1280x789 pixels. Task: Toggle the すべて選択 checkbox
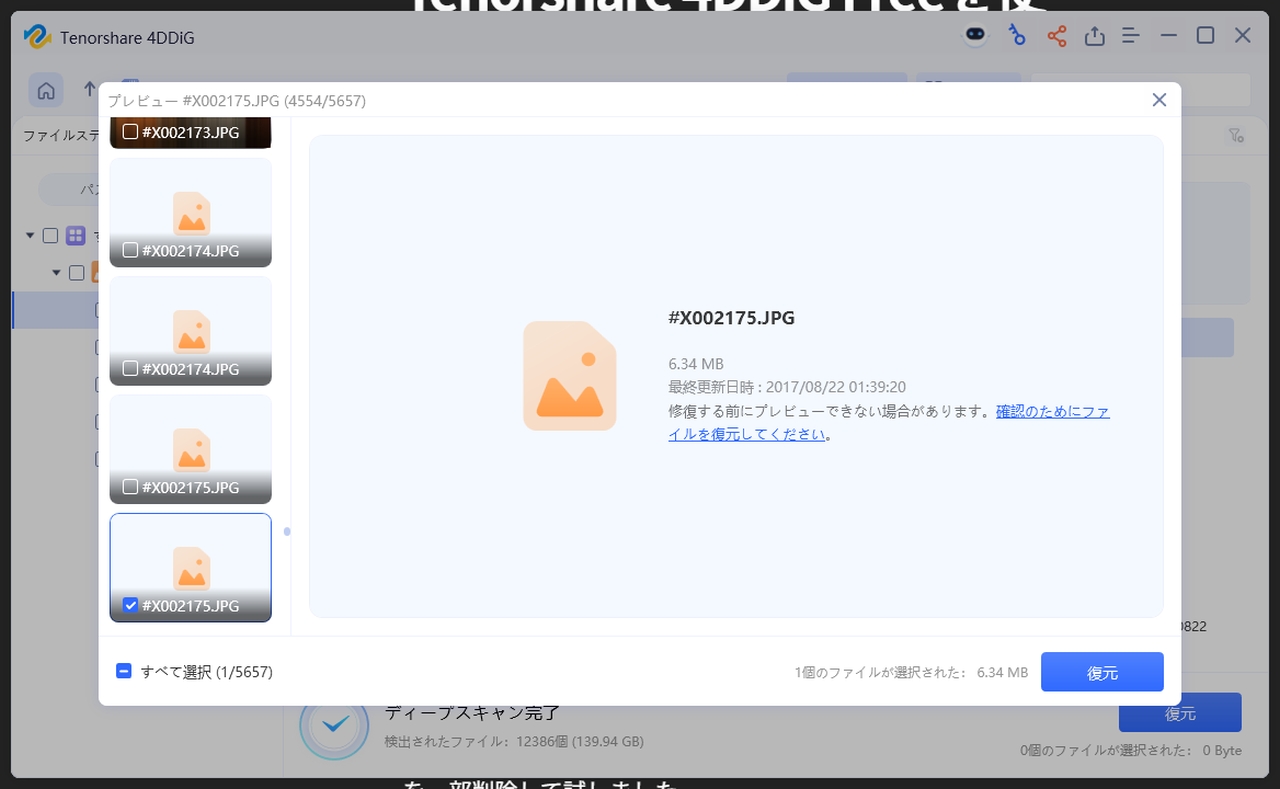[x=124, y=671]
